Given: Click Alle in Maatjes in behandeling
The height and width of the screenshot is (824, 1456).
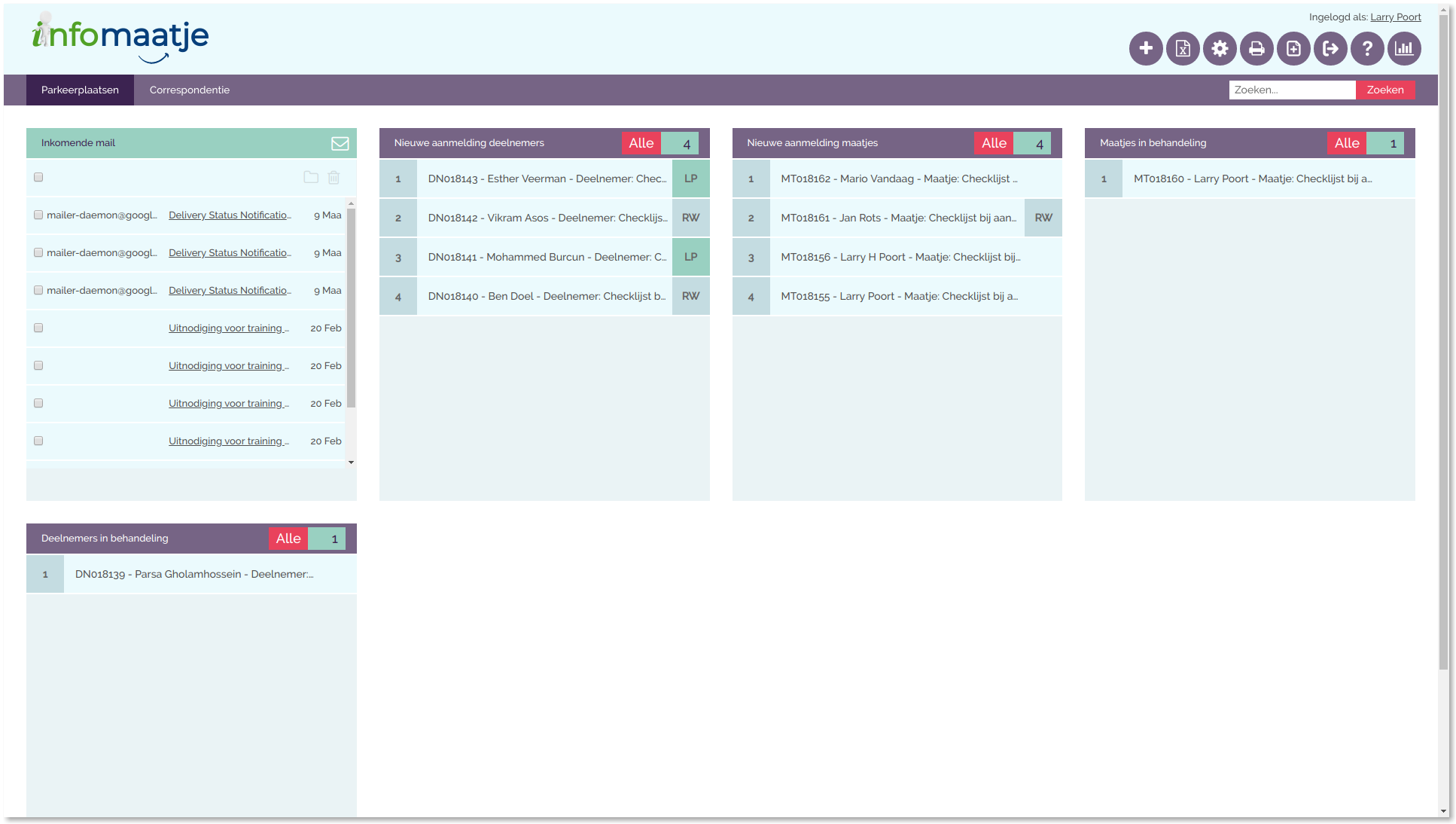Looking at the screenshot, I should tap(1346, 143).
